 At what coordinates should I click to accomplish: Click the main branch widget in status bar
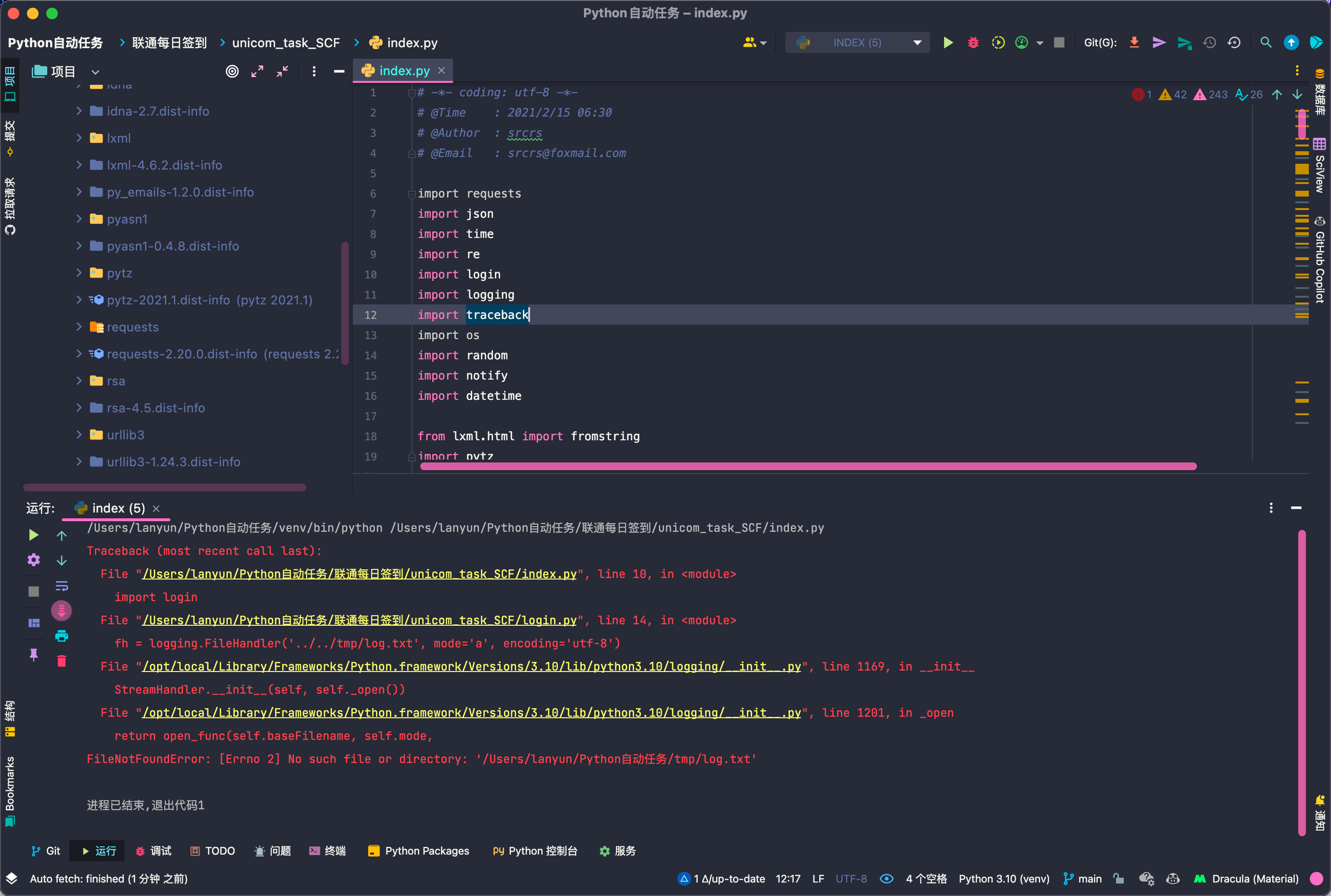(1082, 879)
